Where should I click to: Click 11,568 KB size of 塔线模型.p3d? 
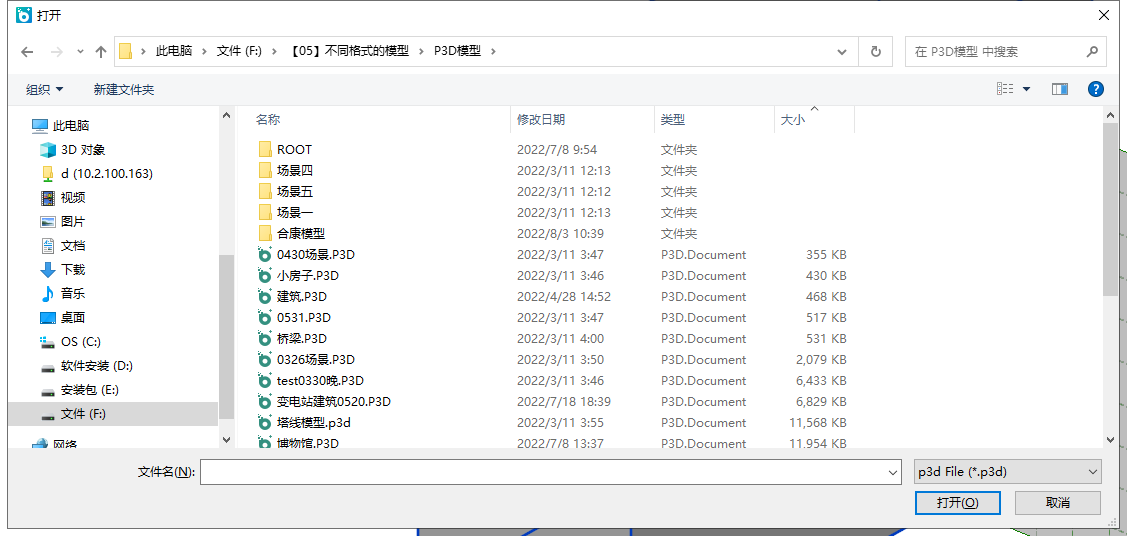pos(818,422)
